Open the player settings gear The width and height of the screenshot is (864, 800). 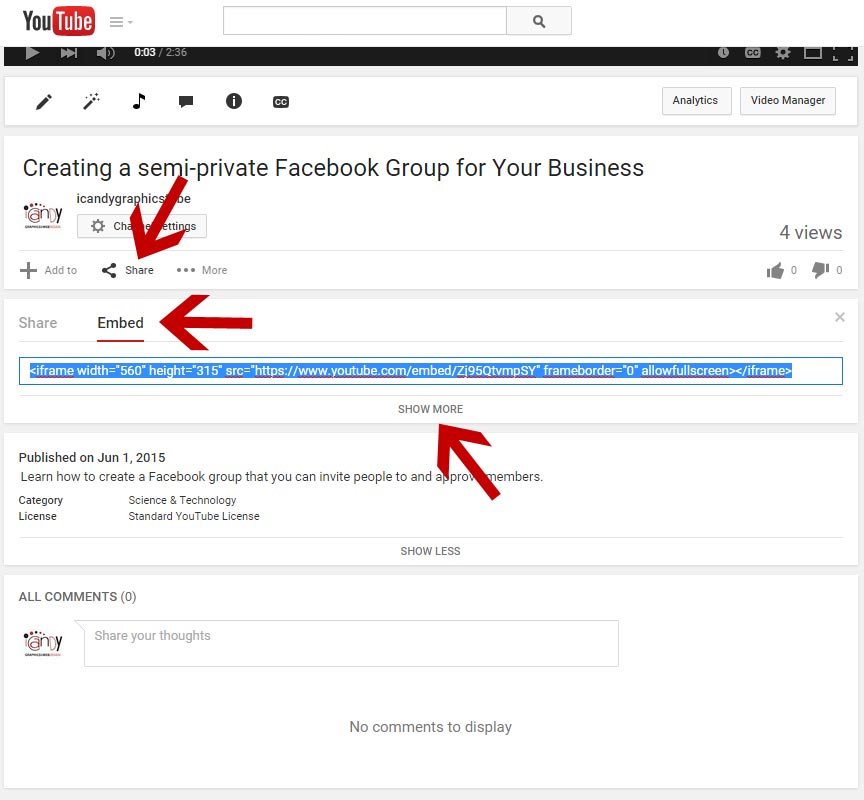coord(782,52)
